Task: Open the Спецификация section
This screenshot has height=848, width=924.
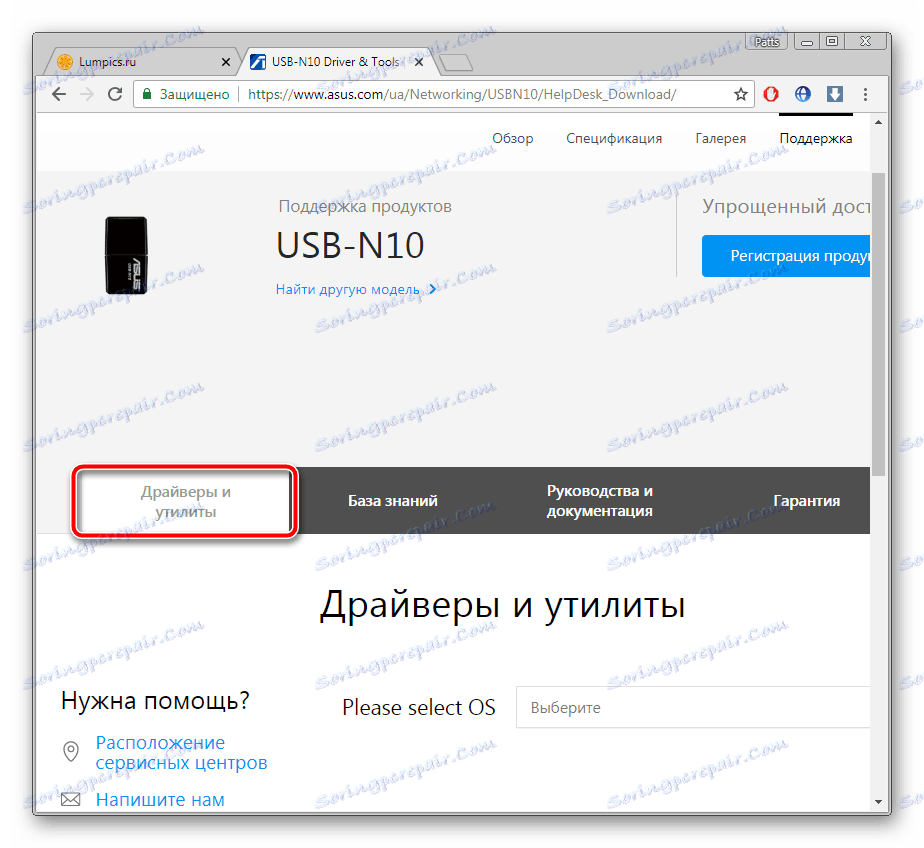Action: click(614, 138)
